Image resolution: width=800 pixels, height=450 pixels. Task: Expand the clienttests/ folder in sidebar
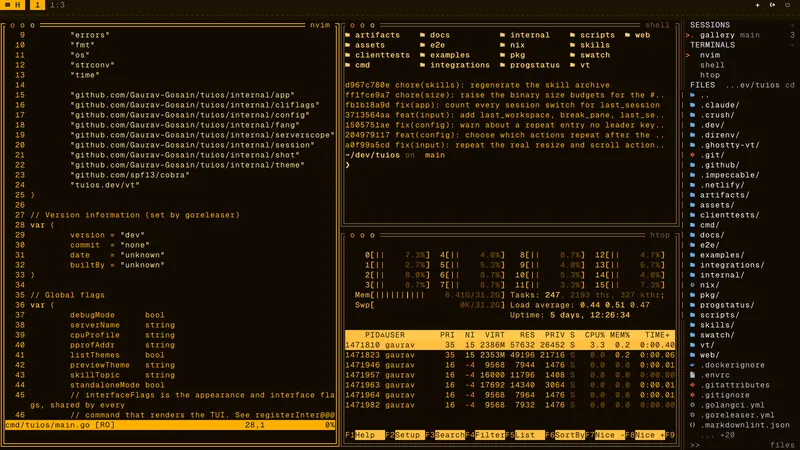click(730, 215)
